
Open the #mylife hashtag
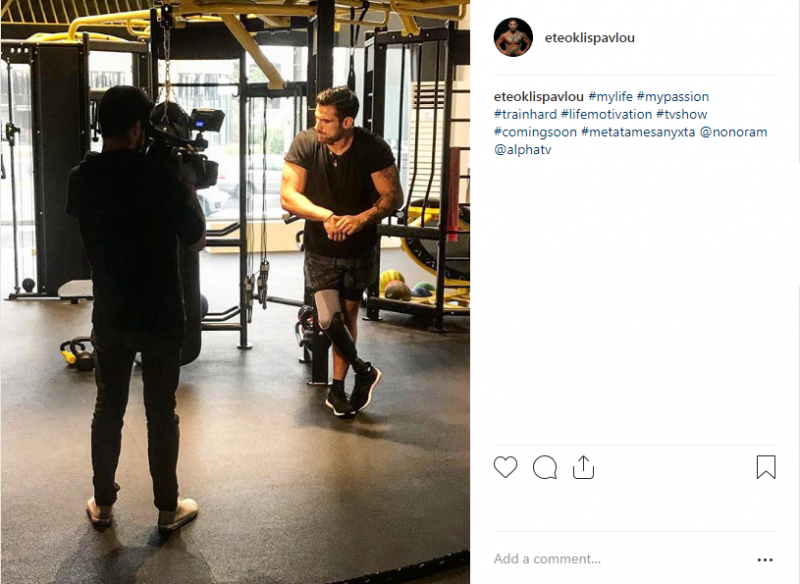[x=610, y=96]
